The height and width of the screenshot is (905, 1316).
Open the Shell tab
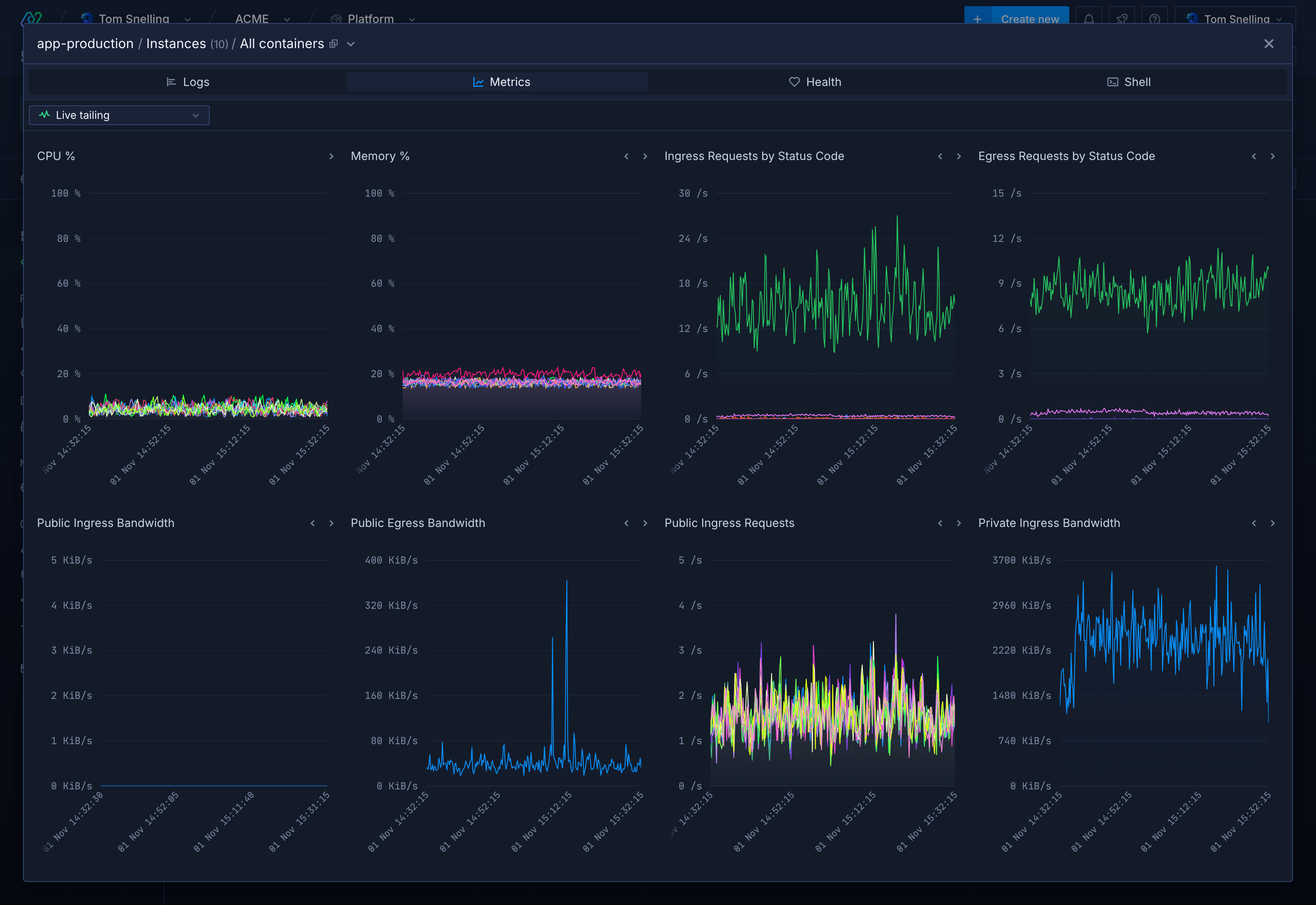[1128, 81]
